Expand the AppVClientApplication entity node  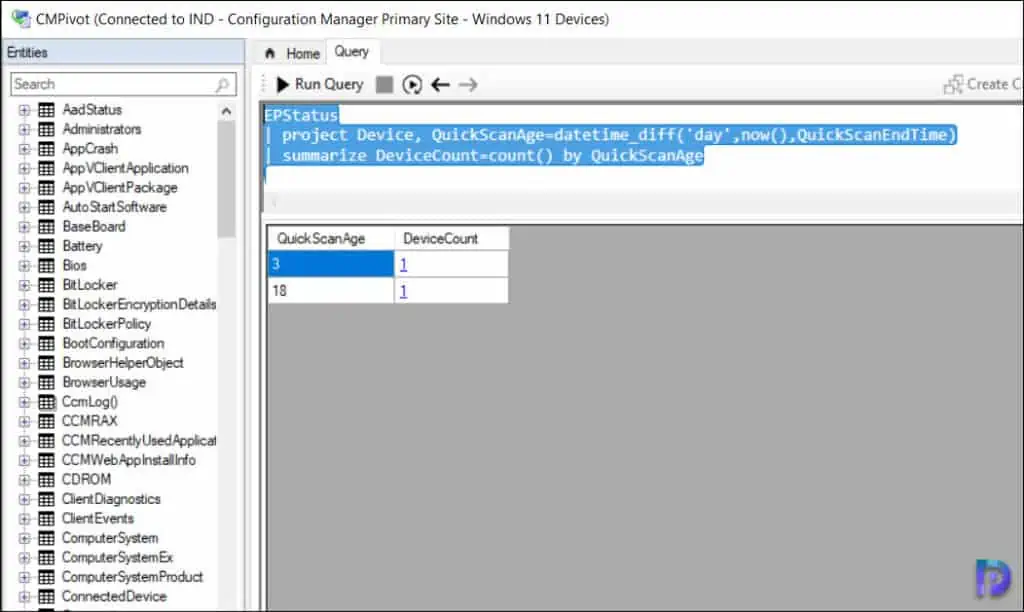[x=24, y=169]
